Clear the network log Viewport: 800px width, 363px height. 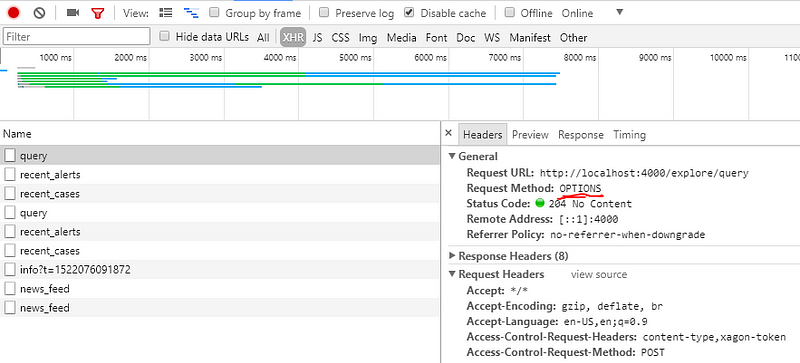(39, 13)
